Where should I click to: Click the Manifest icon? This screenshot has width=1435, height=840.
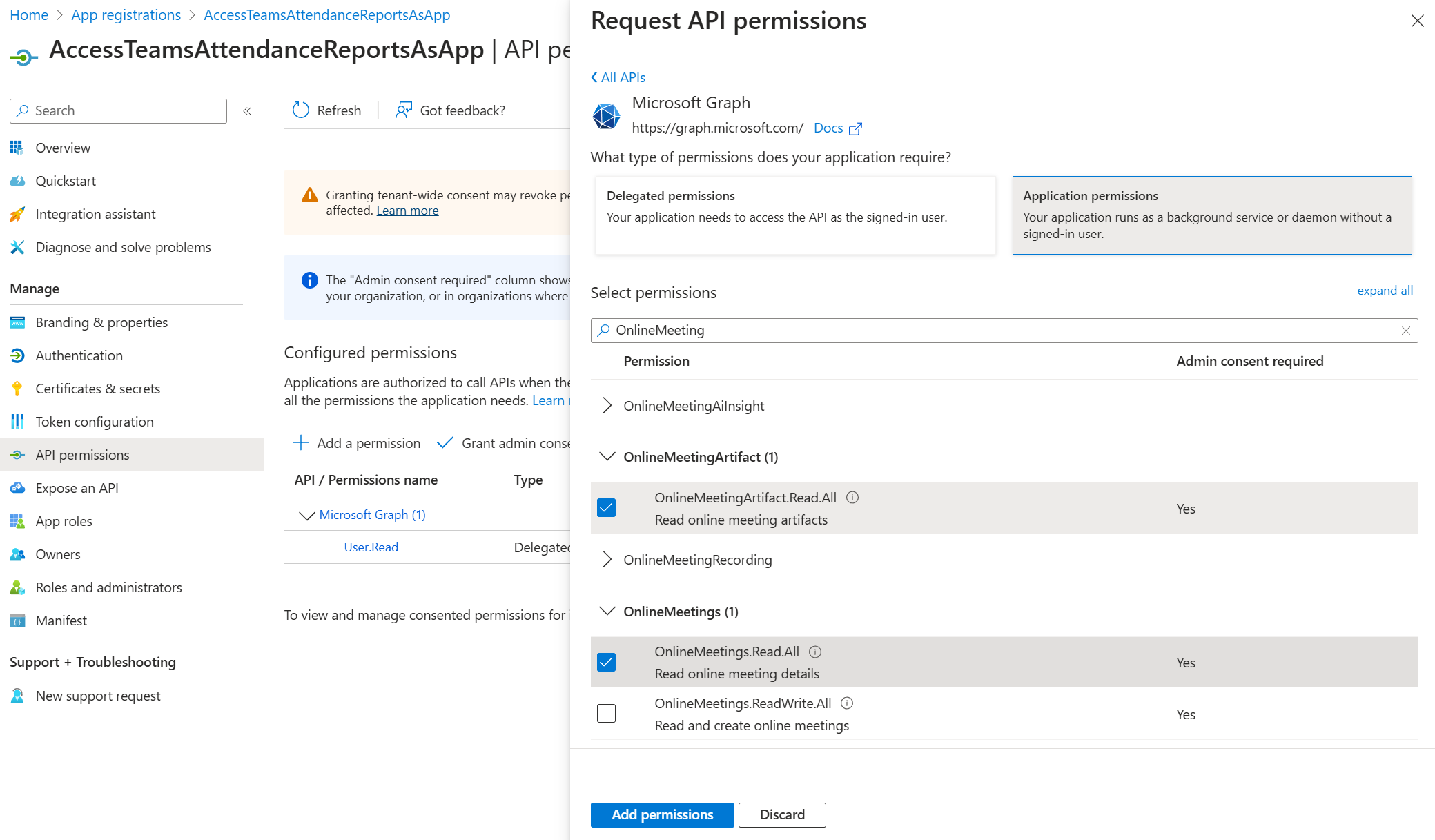click(x=17, y=621)
